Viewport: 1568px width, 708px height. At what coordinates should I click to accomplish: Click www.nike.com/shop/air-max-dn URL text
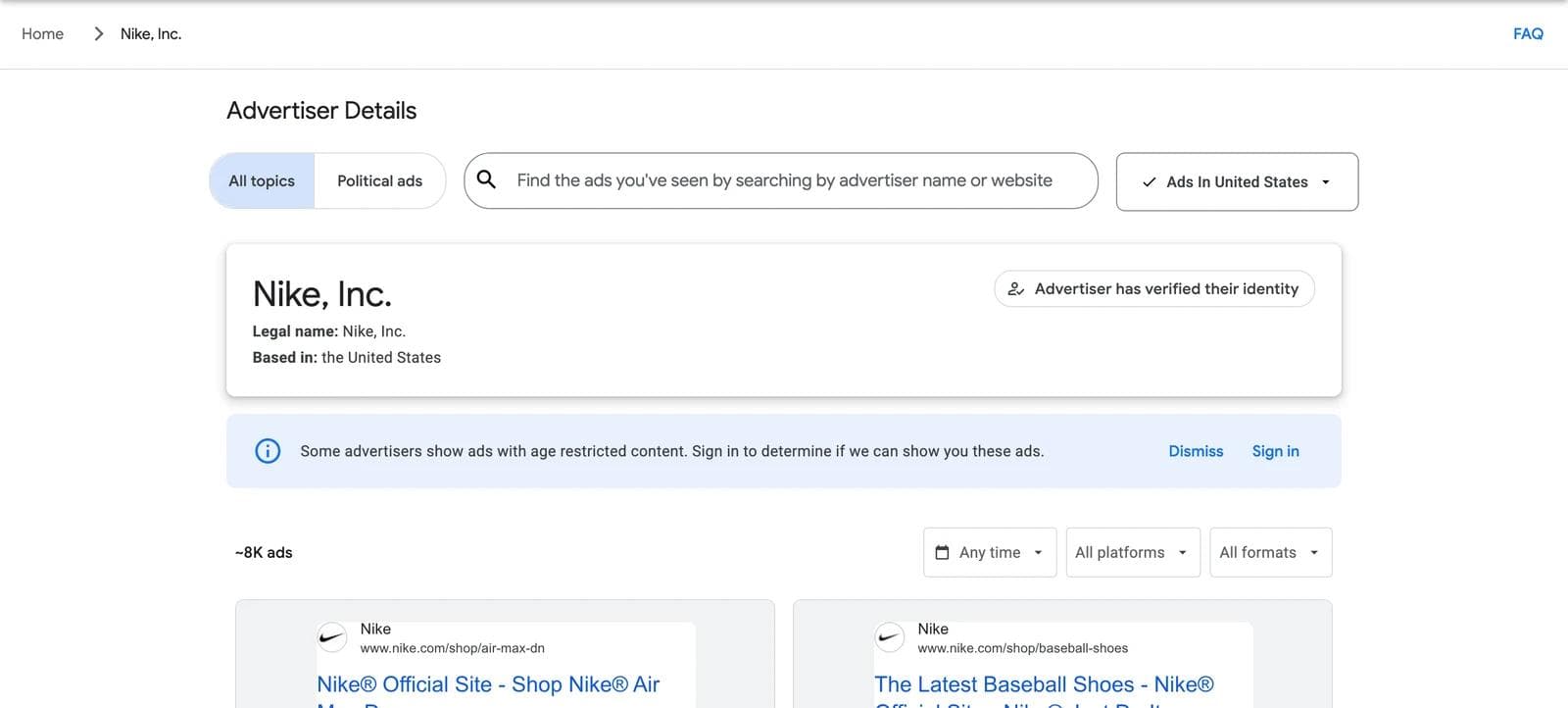click(452, 648)
